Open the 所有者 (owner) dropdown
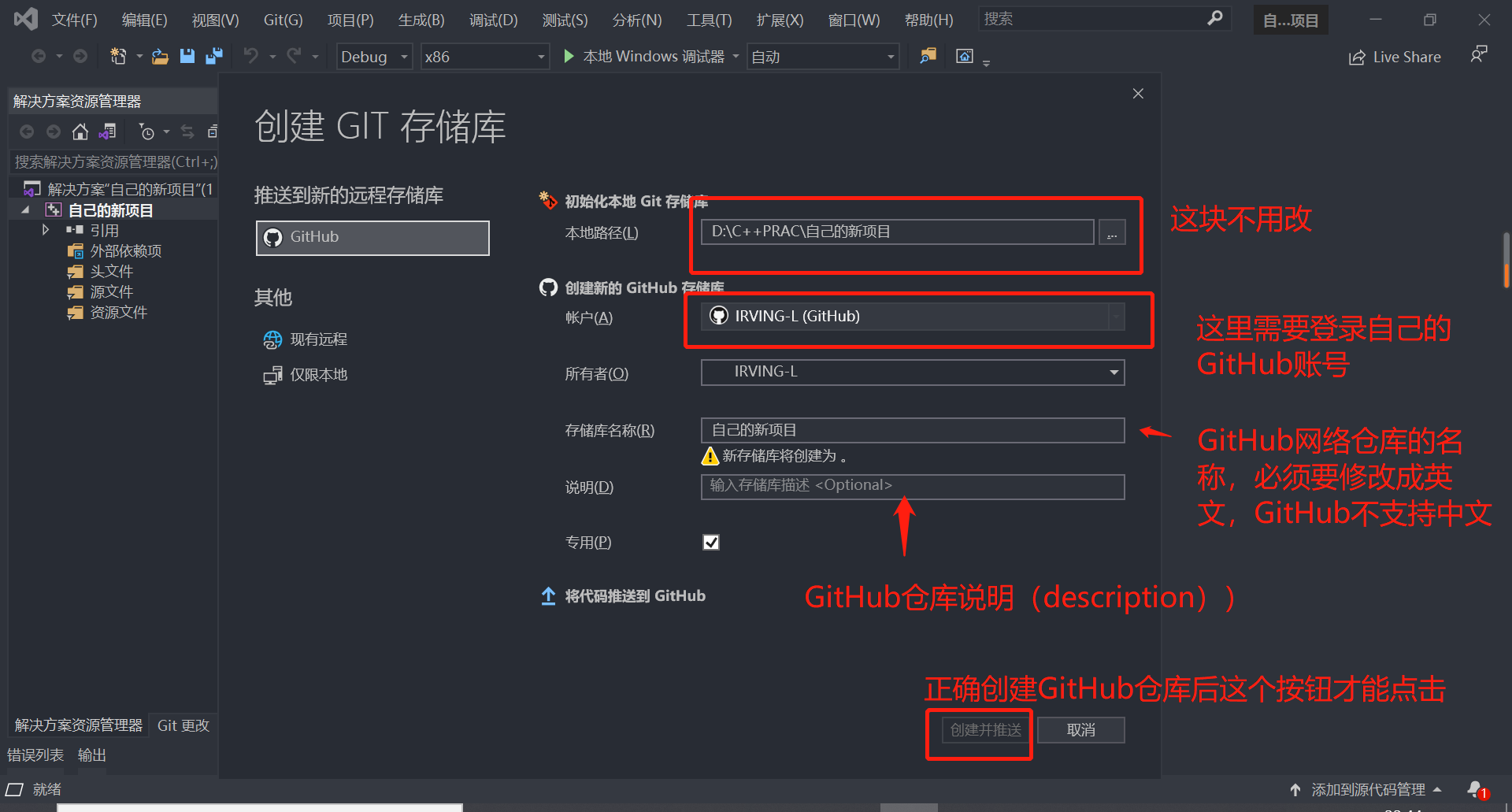This screenshot has width=1512, height=812. tap(1114, 372)
